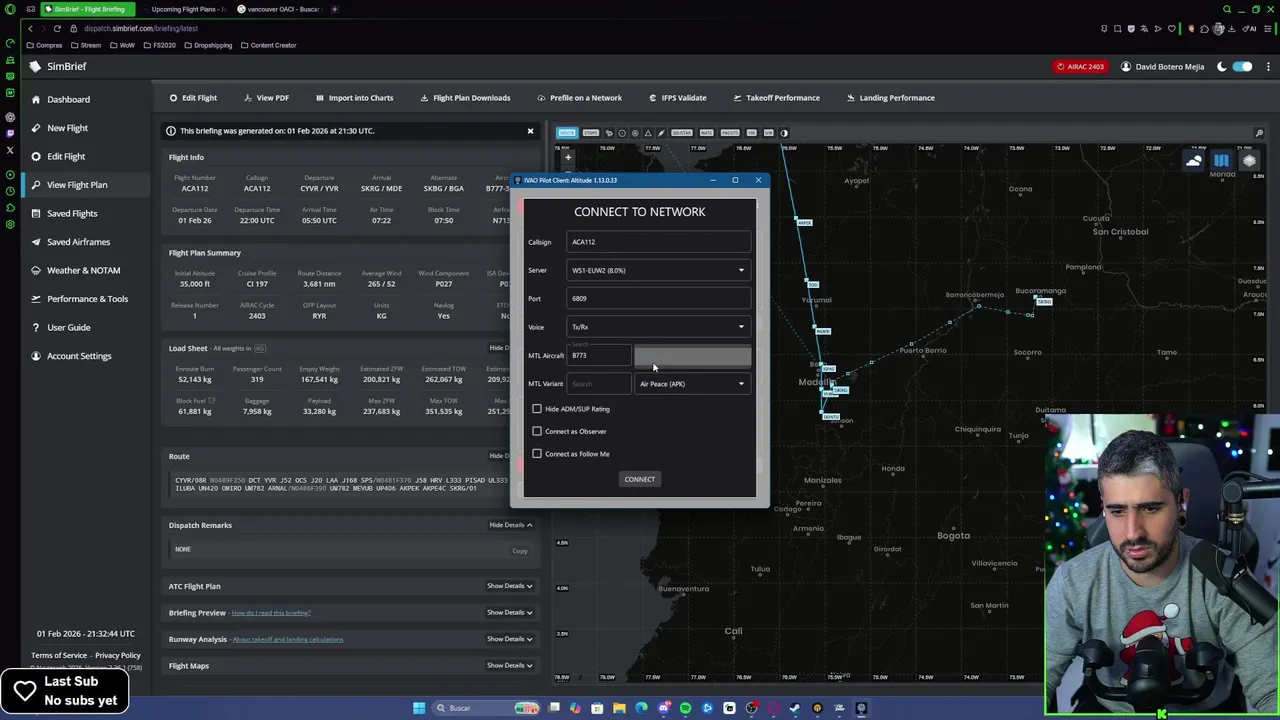Toggle the map contrast half-circle icon
Screen dimensions: 1280x720
[784, 133]
